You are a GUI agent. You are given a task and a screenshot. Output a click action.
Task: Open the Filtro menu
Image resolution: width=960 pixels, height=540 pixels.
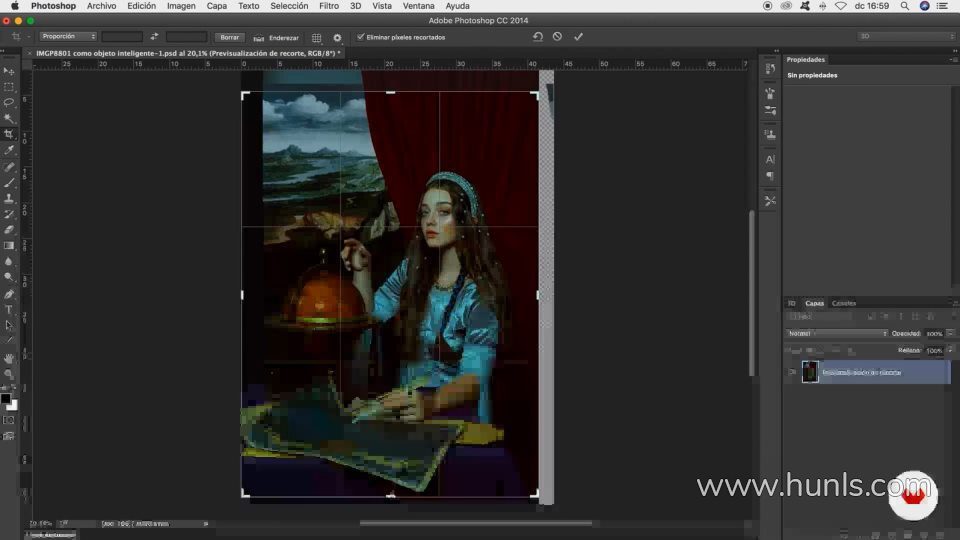(329, 6)
